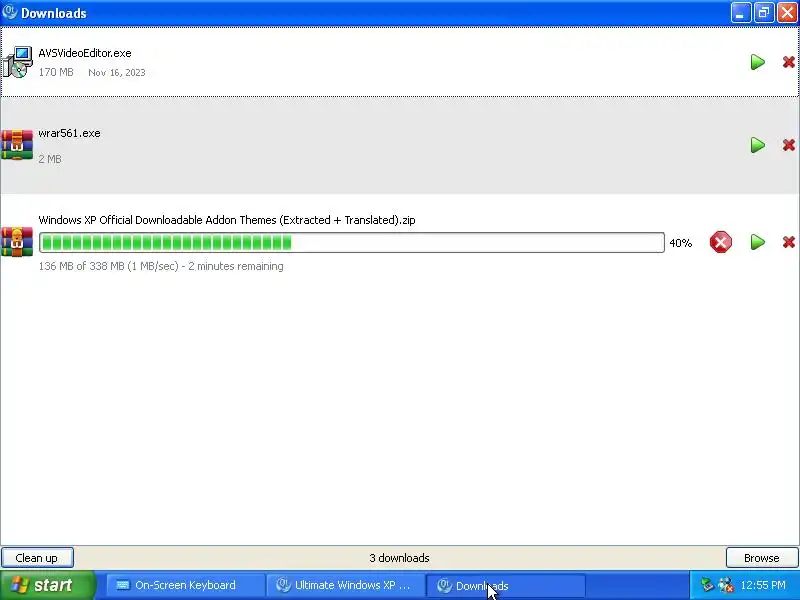This screenshot has height=600, width=800.
Task: Click the Downloads title bar browser icon
Action: pos(9,12)
